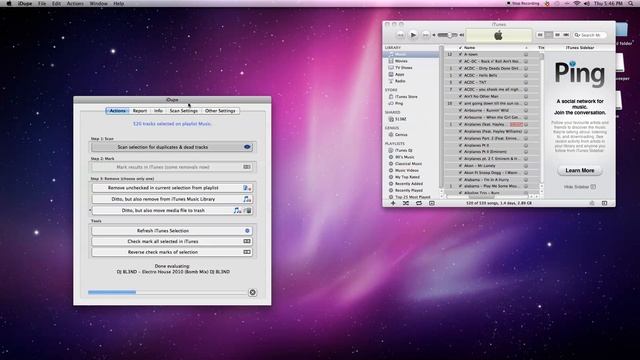Click the Play button in iTunes
640x360 pixels.
click(x=413, y=35)
